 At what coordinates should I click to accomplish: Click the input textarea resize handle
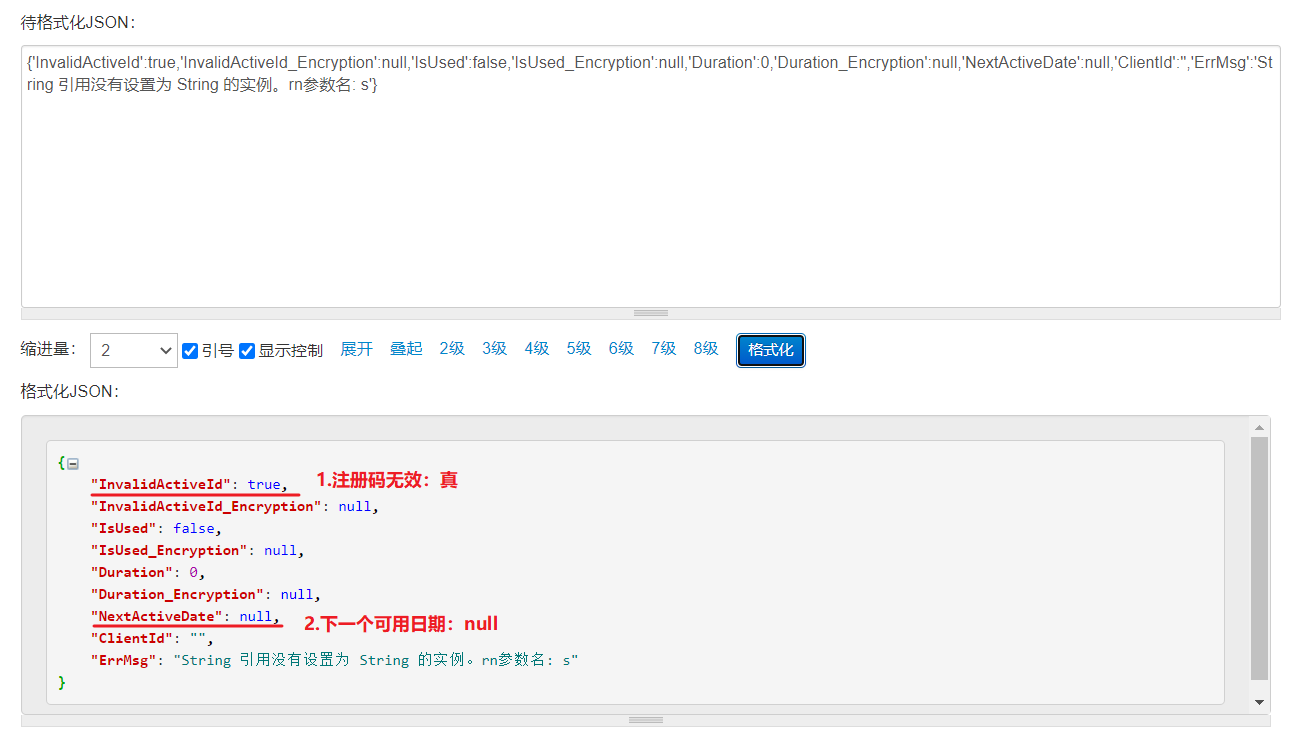(x=651, y=313)
